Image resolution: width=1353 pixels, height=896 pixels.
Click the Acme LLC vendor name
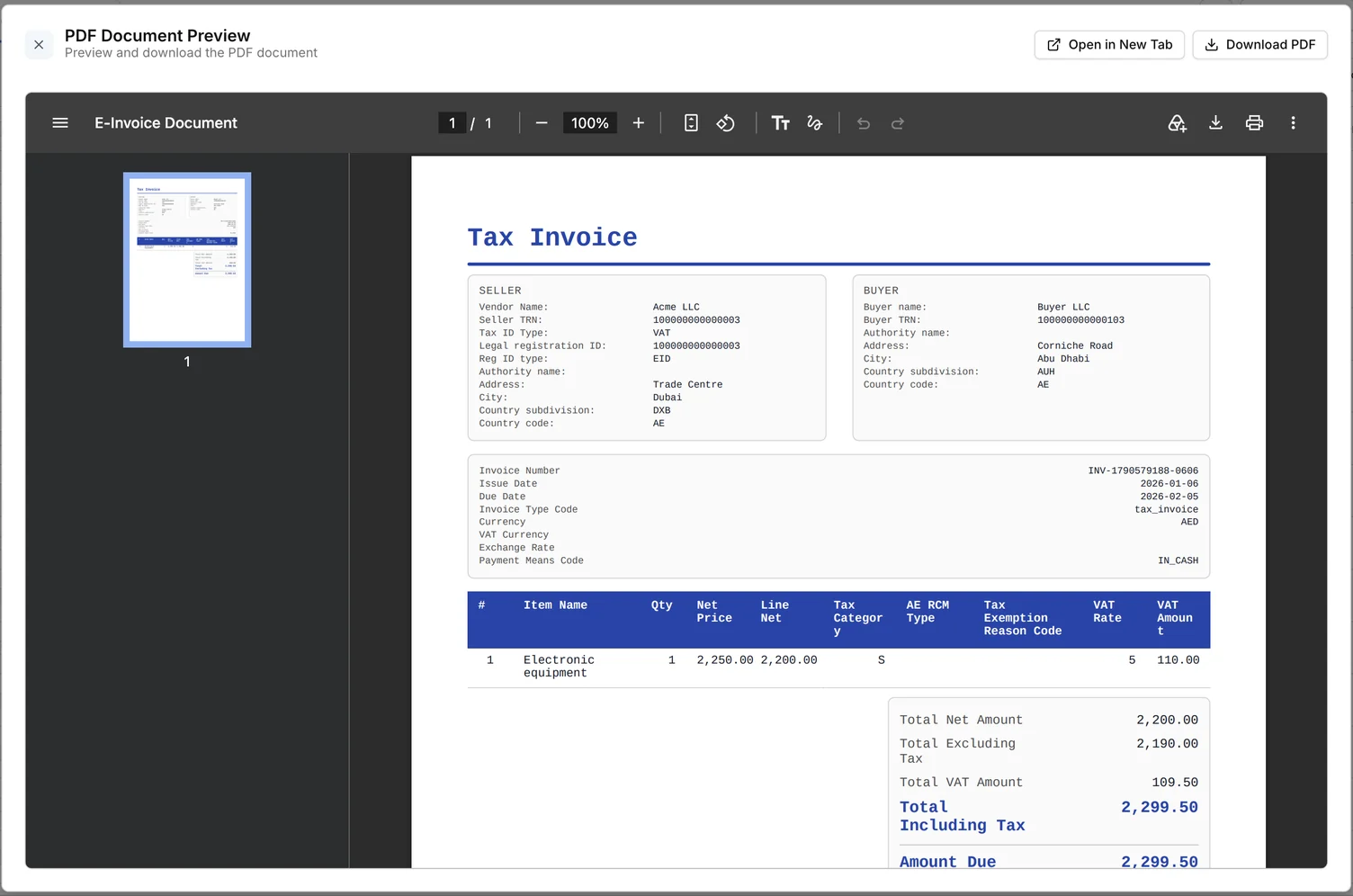click(676, 307)
